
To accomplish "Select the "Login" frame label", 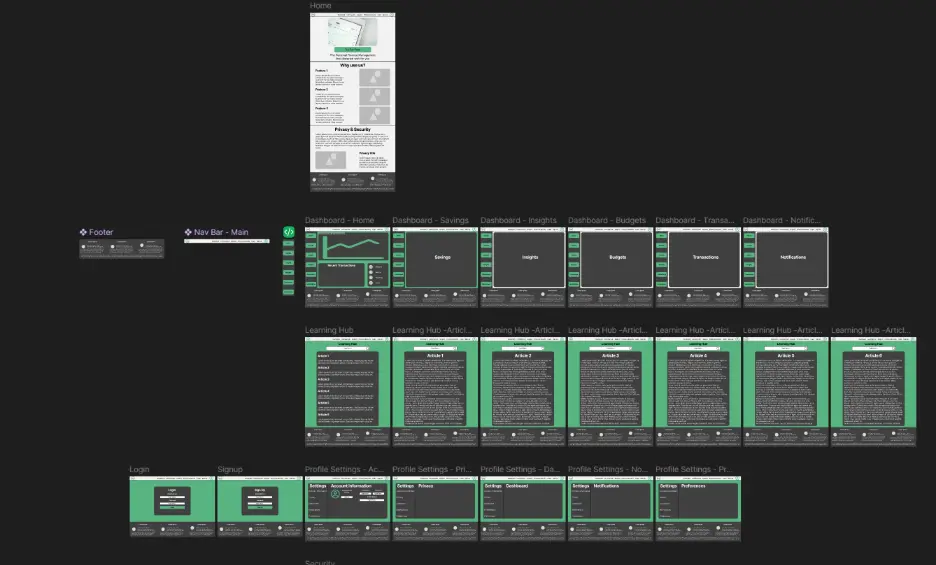I will coord(139,469).
